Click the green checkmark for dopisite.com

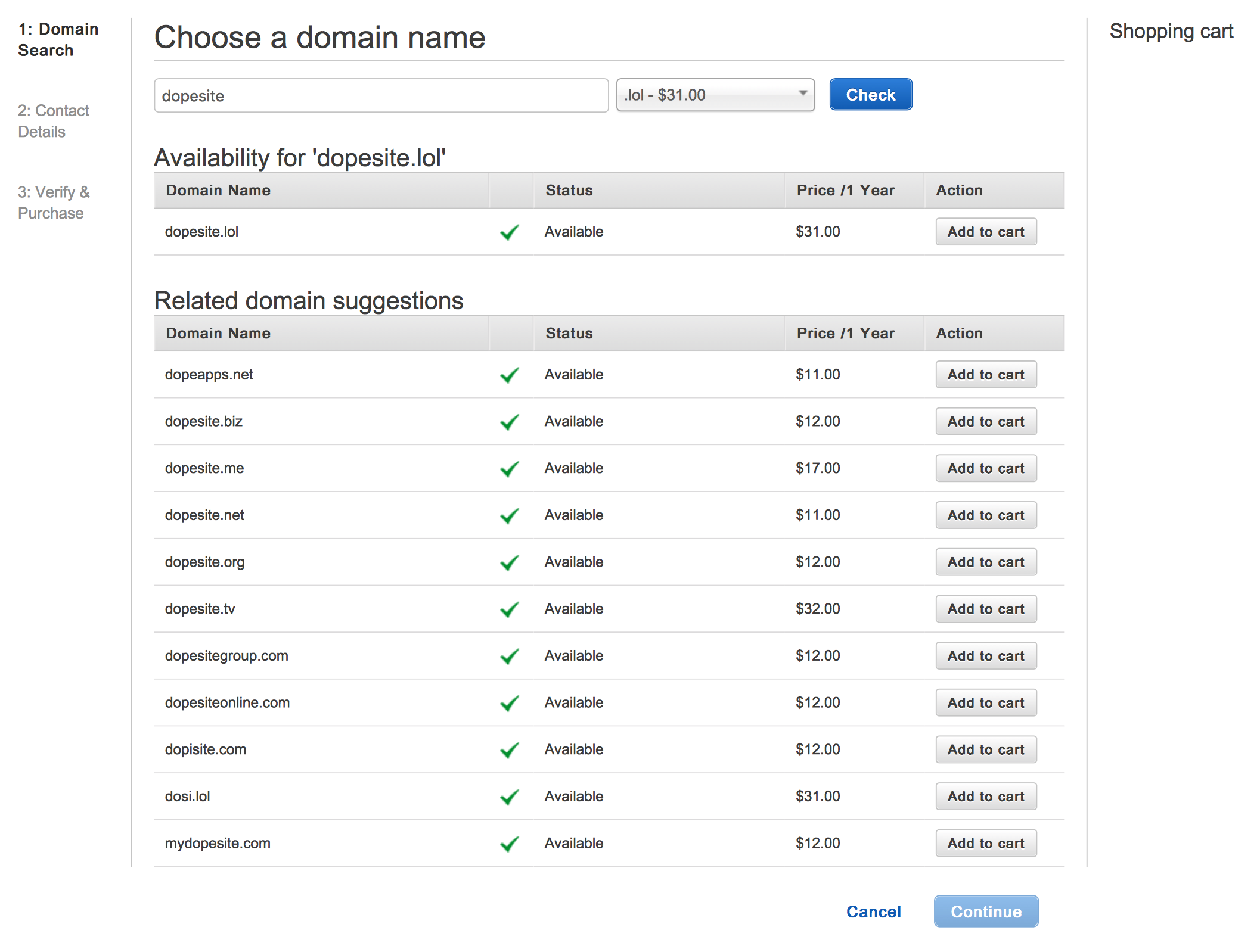pyautogui.click(x=510, y=750)
